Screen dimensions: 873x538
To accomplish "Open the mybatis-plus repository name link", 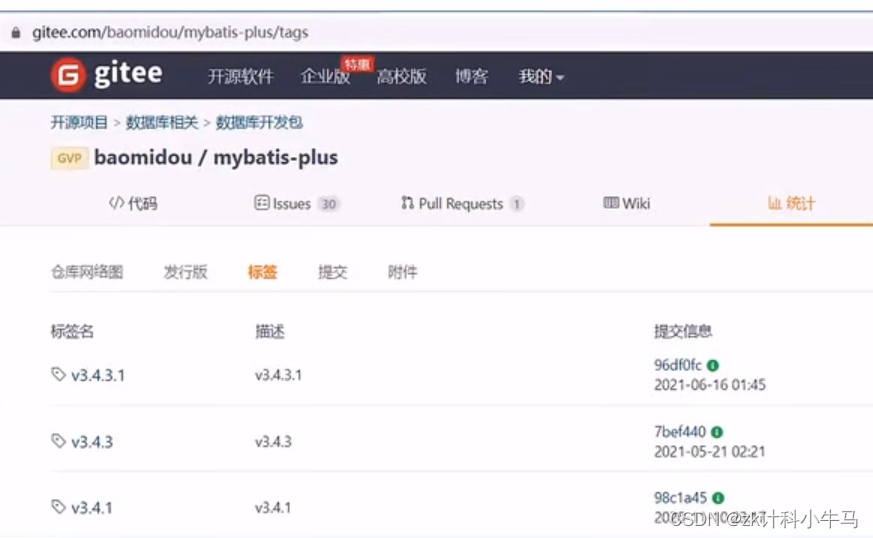I will 276,158.
